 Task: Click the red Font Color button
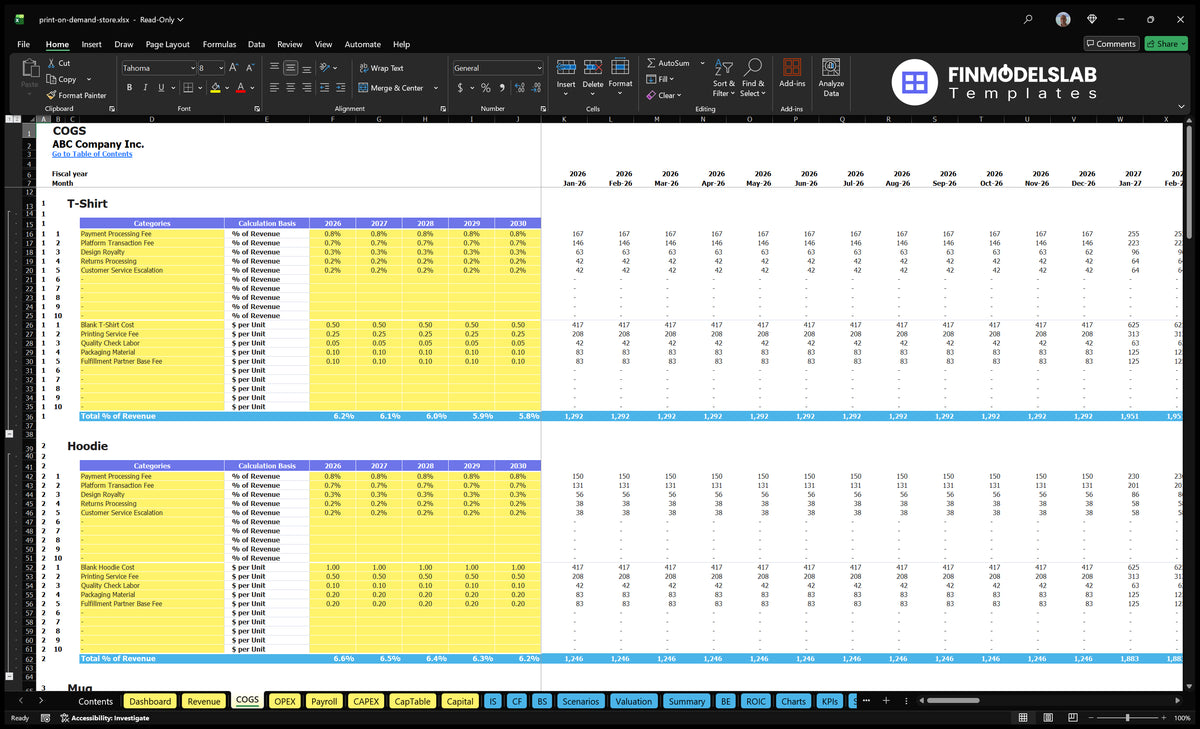[x=240, y=88]
